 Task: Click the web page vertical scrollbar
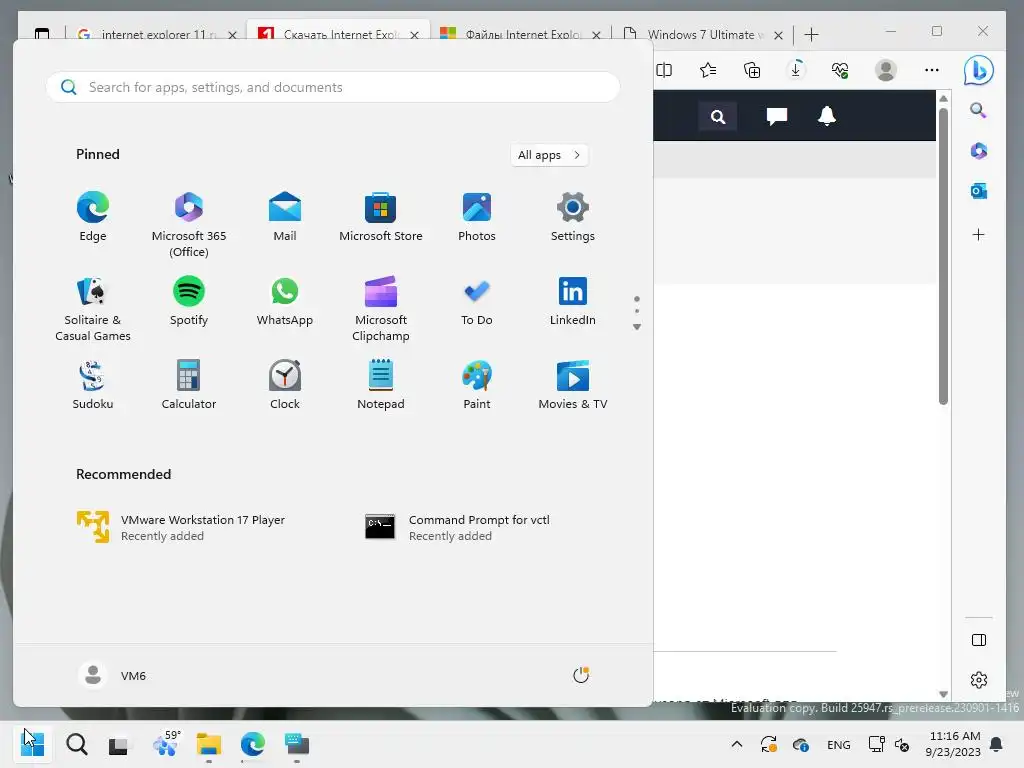[943, 255]
